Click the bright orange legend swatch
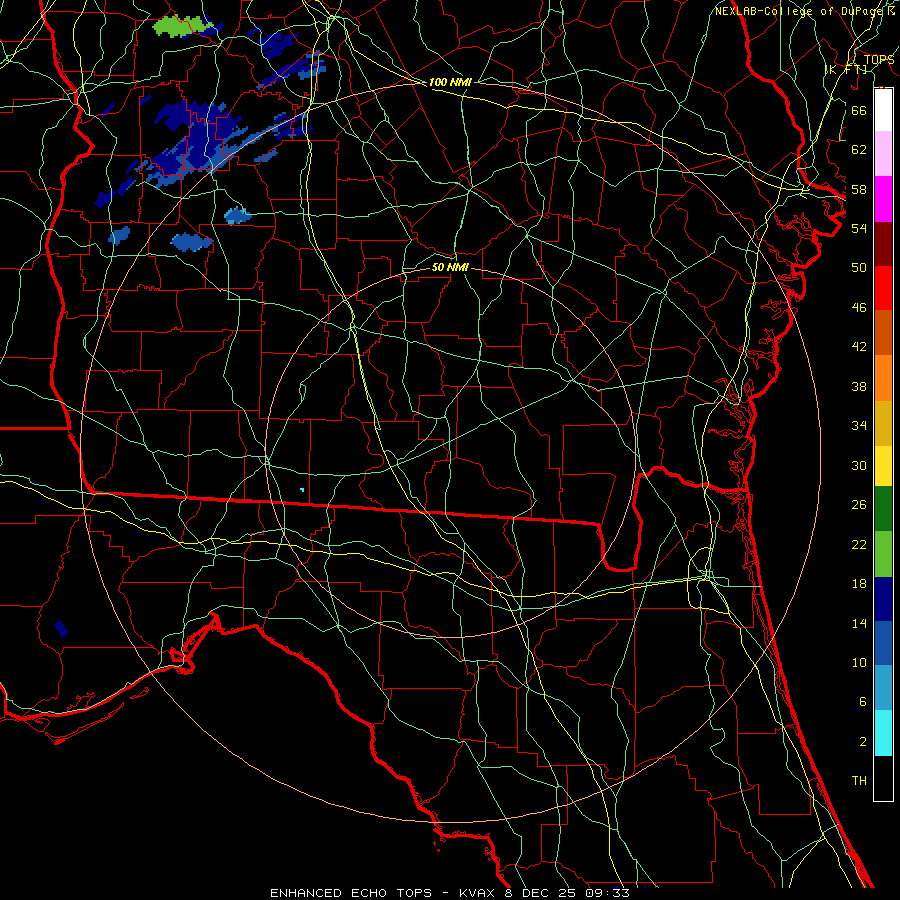 point(883,378)
